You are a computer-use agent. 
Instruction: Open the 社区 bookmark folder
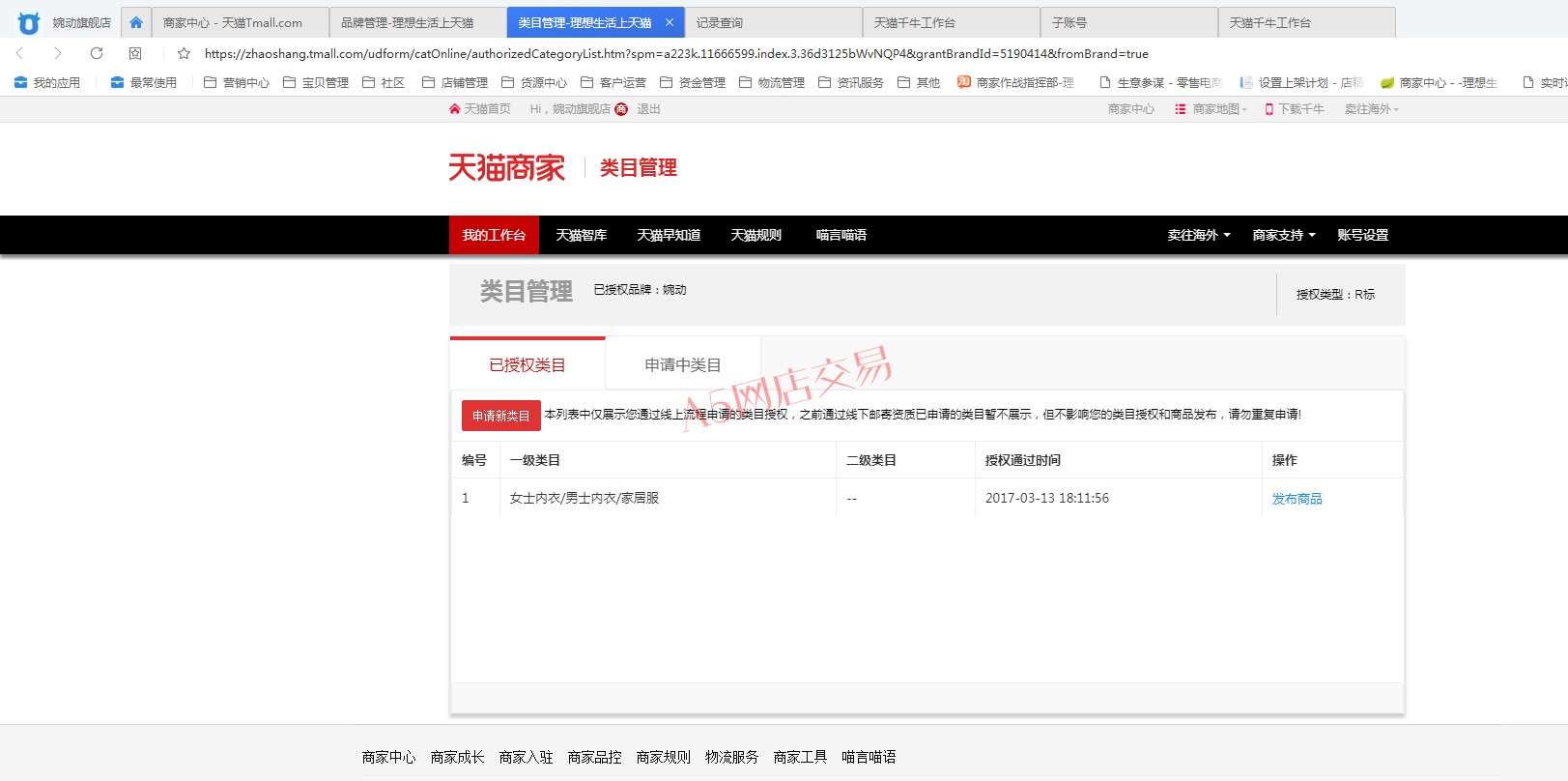pos(384,82)
